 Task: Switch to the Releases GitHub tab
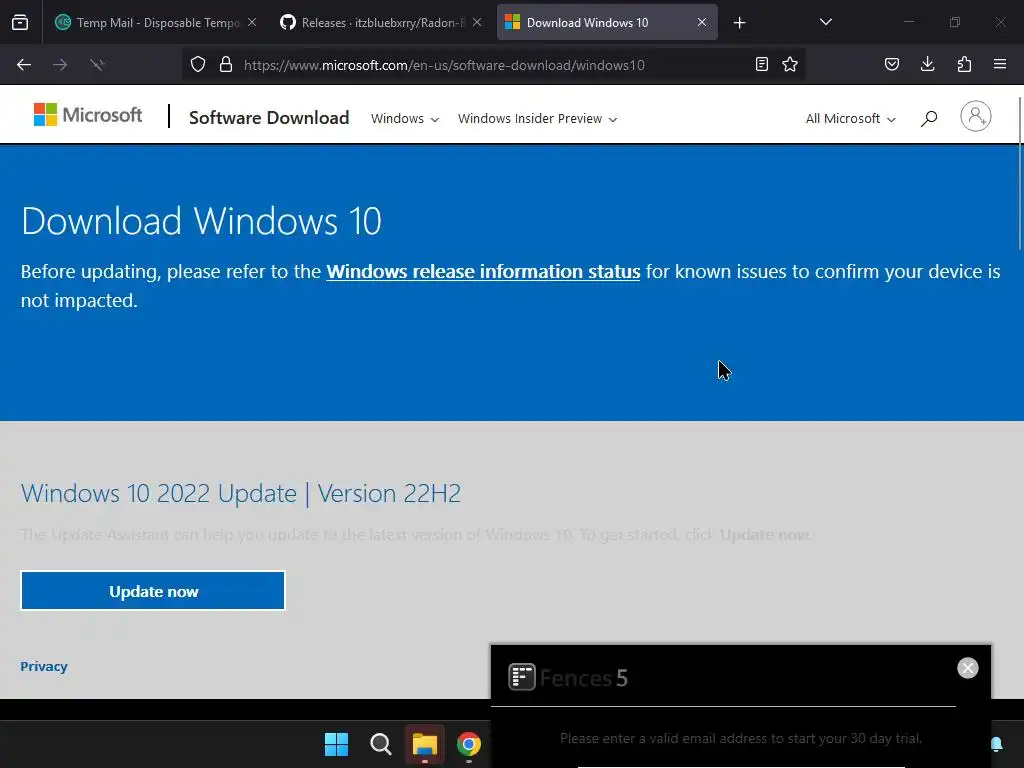click(381, 22)
